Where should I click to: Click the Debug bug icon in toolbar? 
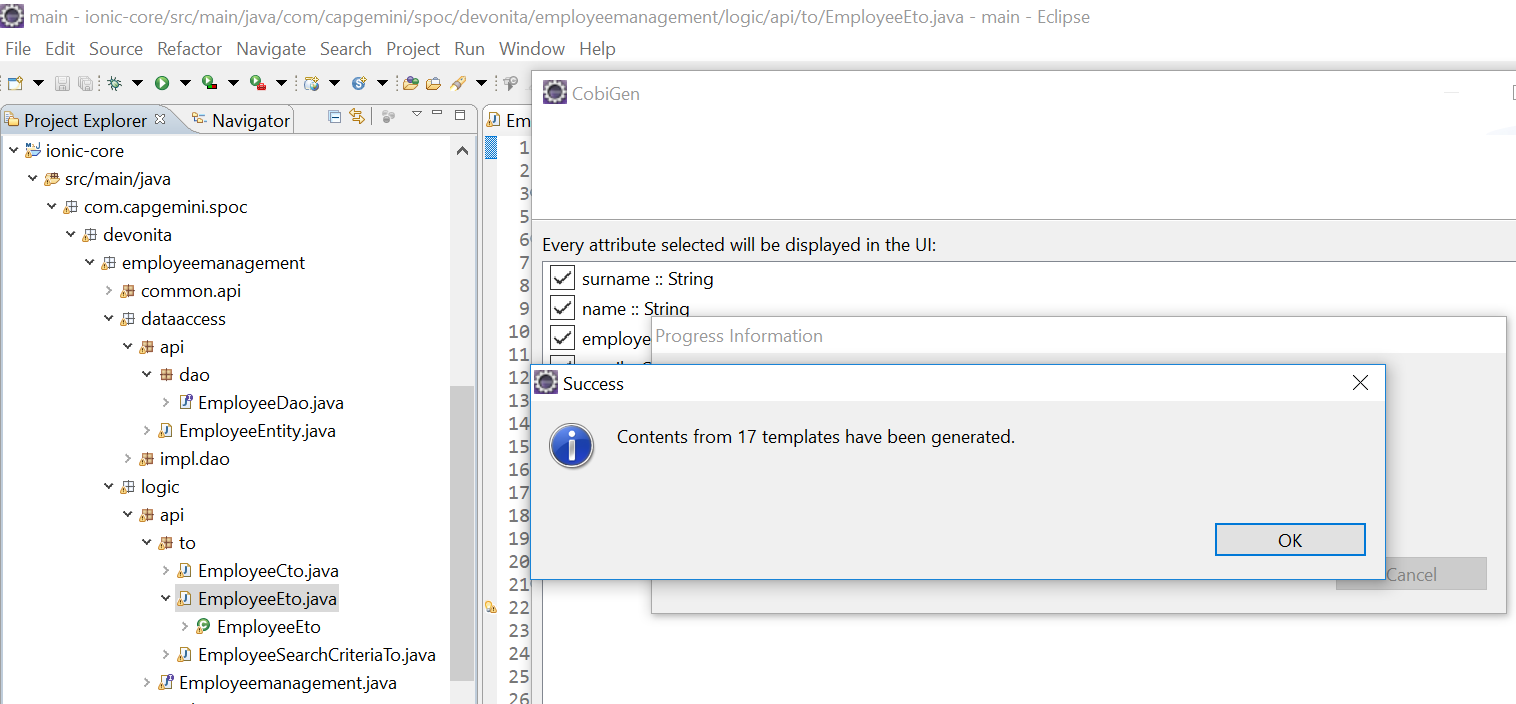pyautogui.click(x=115, y=83)
